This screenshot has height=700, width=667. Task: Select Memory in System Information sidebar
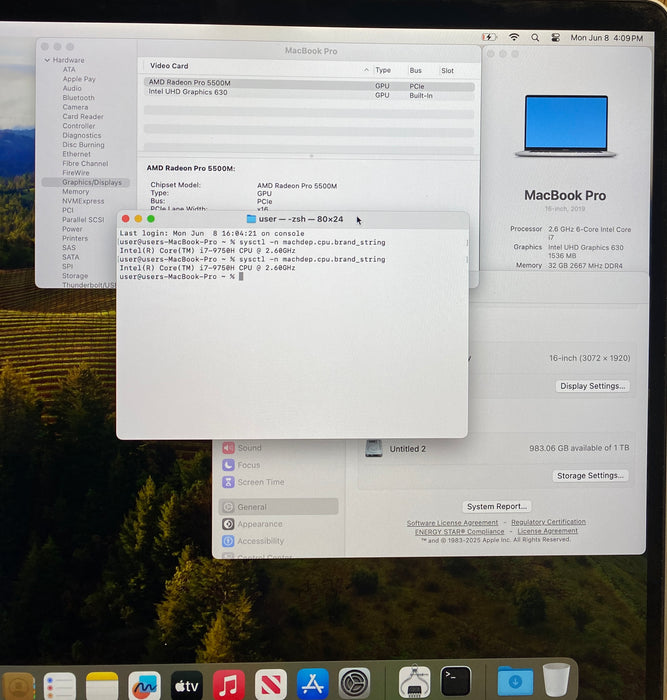click(75, 192)
